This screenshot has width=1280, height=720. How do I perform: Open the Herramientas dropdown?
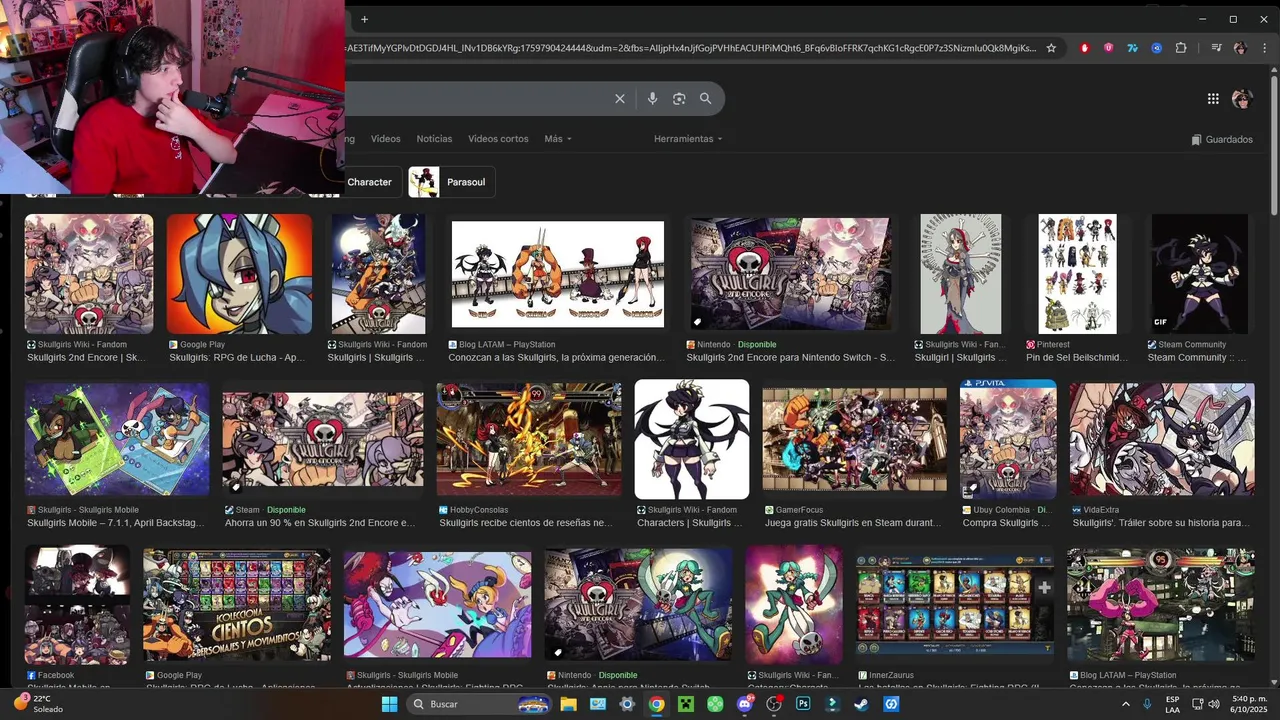[688, 139]
